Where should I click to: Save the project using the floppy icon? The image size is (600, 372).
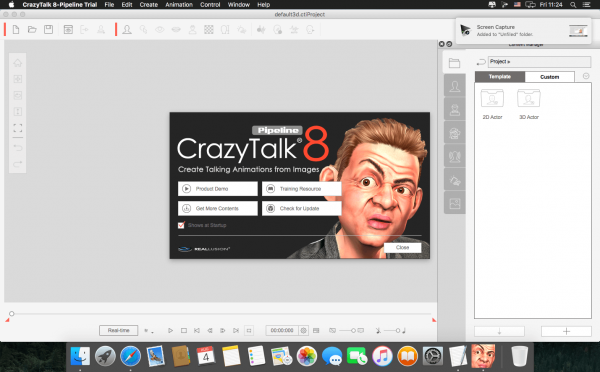(49, 29)
